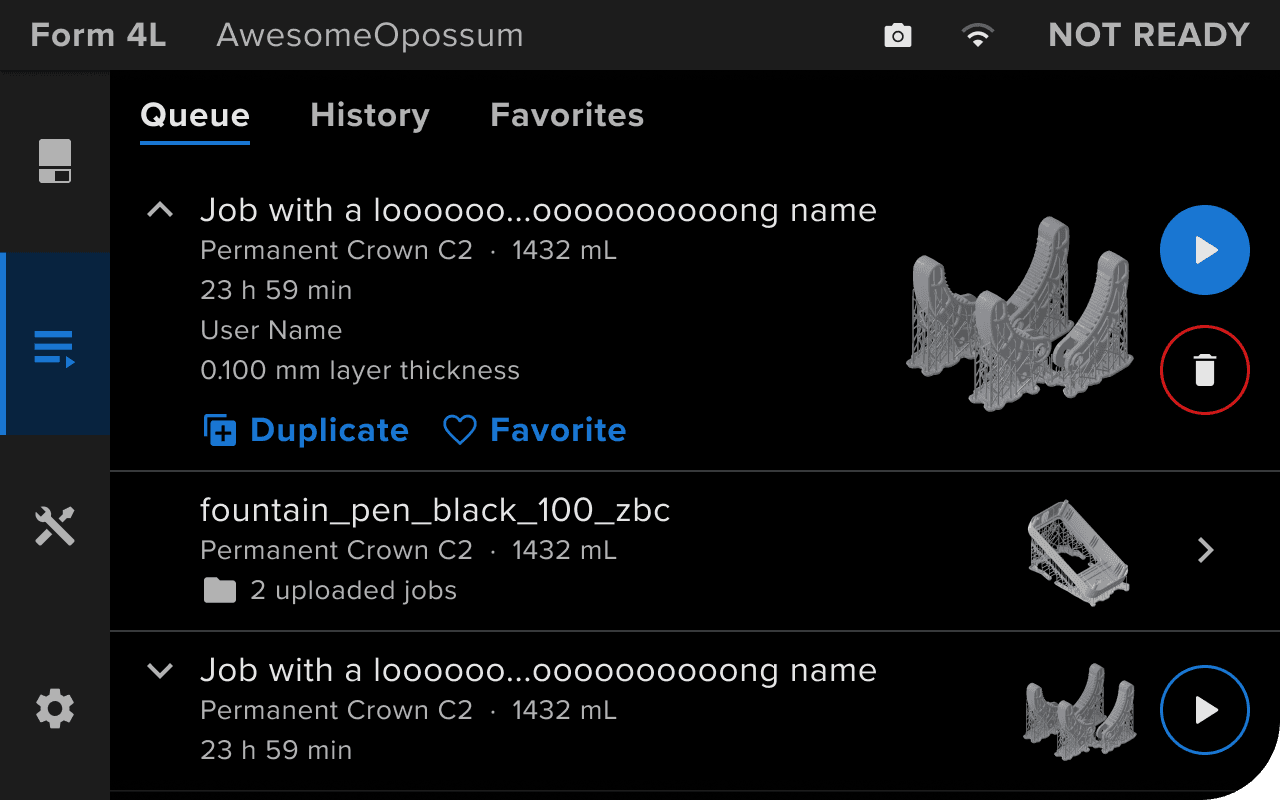Mark the first job as Favorite
The height and width of the screenshot is (800, 1280).
(x=535, y=430)
